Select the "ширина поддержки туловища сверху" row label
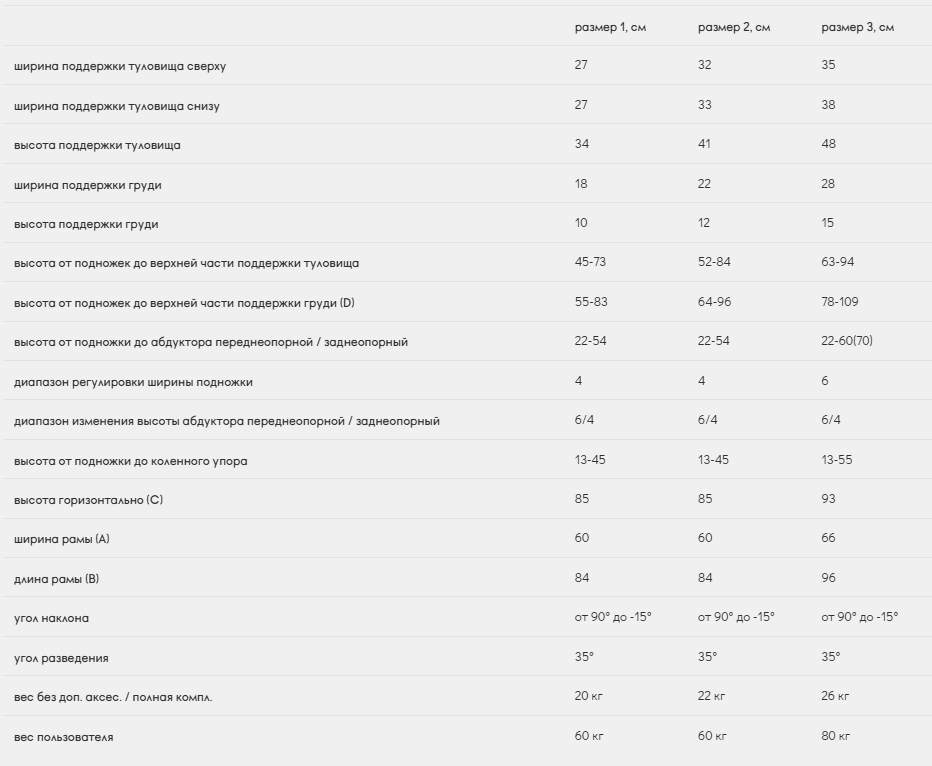The height and width of the screenshot is (766, 932). 120,66
